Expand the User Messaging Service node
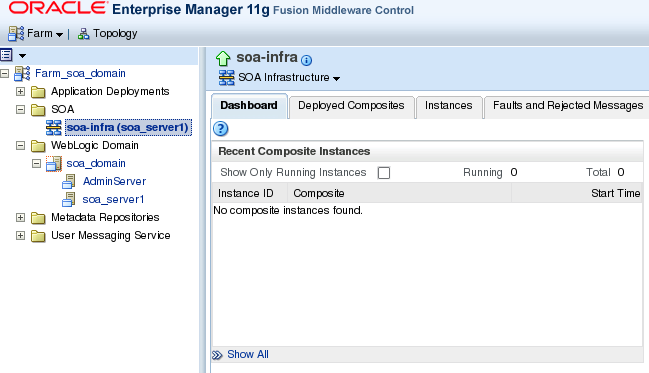 click(x=20, y=236)
